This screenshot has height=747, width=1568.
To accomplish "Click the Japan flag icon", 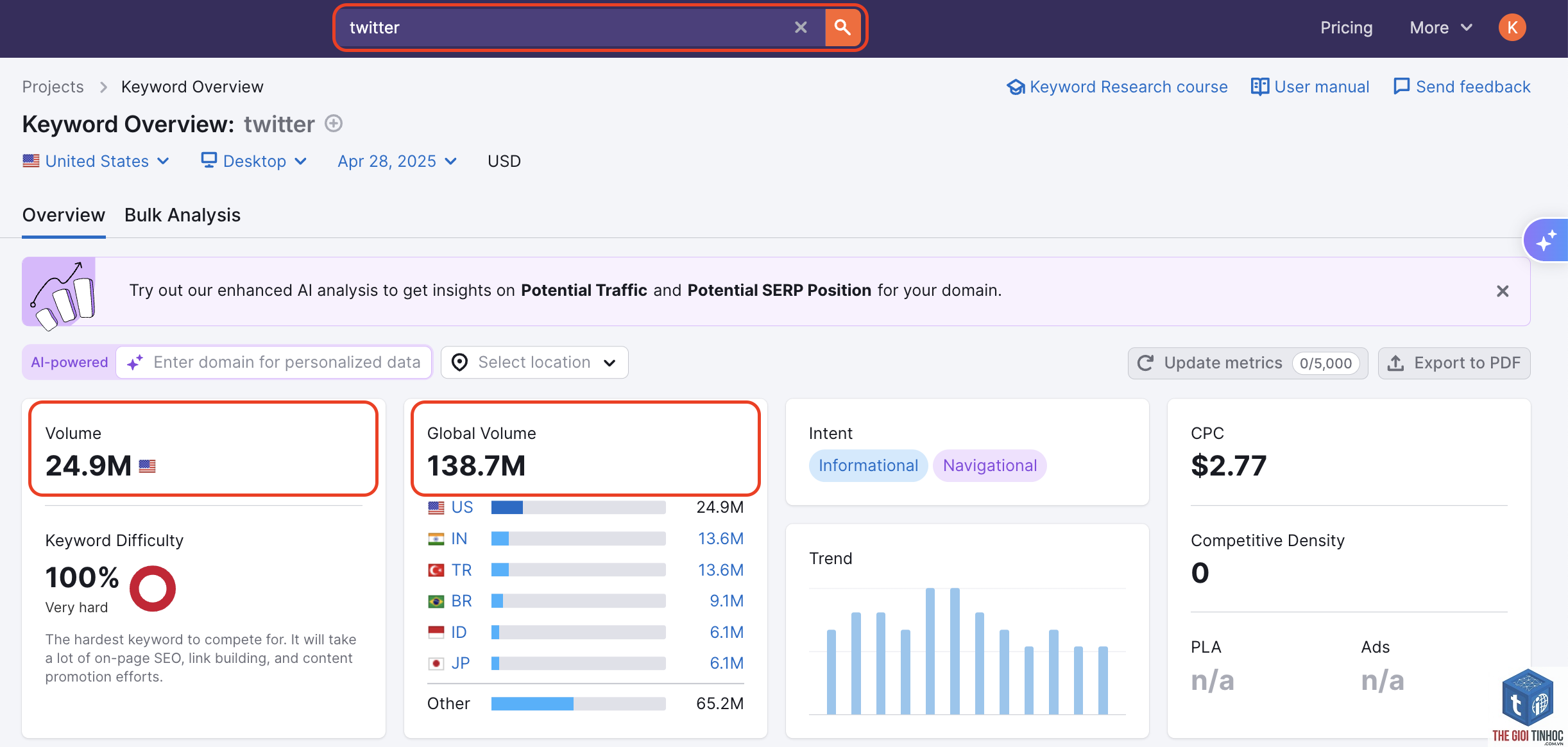I will 436,664.
